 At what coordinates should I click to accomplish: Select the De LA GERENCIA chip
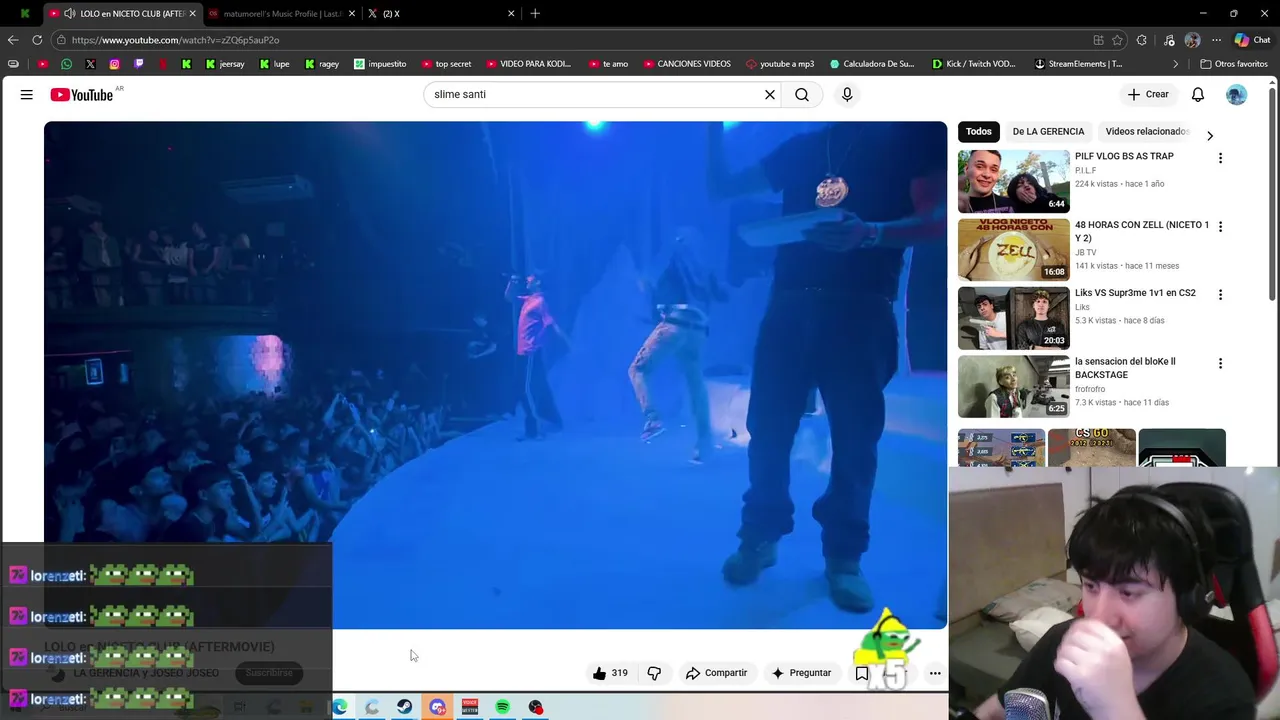(1048, 131)
